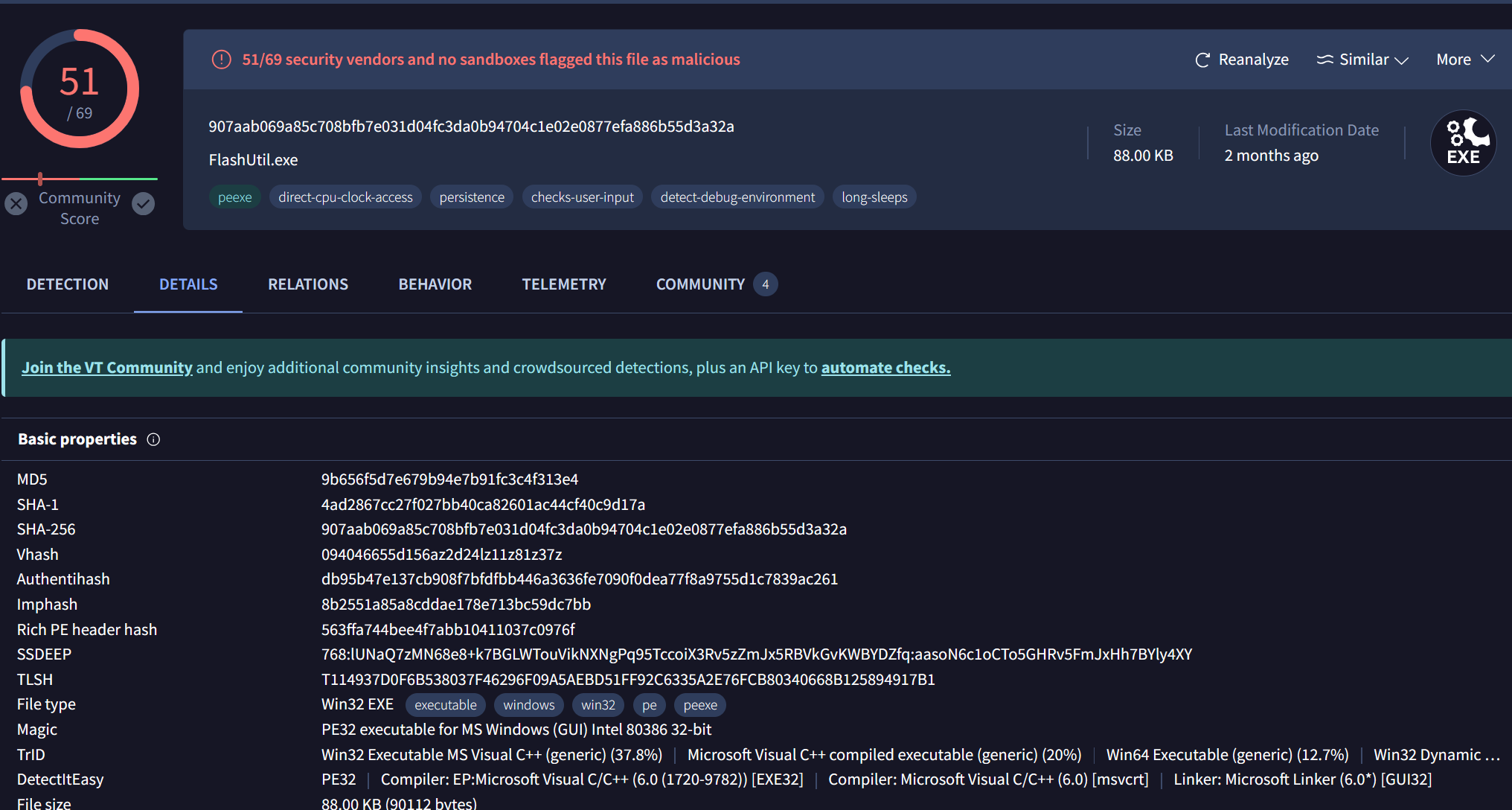Click the automate checks link

click(885, 368)
